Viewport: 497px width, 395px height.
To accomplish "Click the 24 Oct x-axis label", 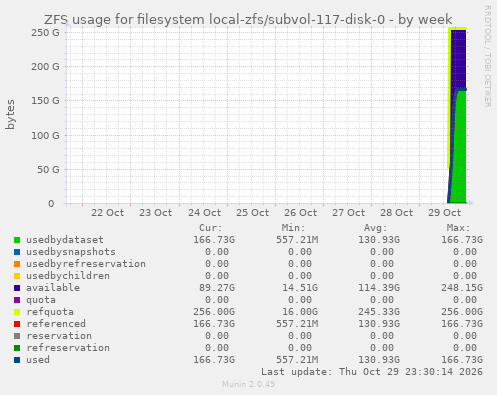I will [x=204, y=213].
